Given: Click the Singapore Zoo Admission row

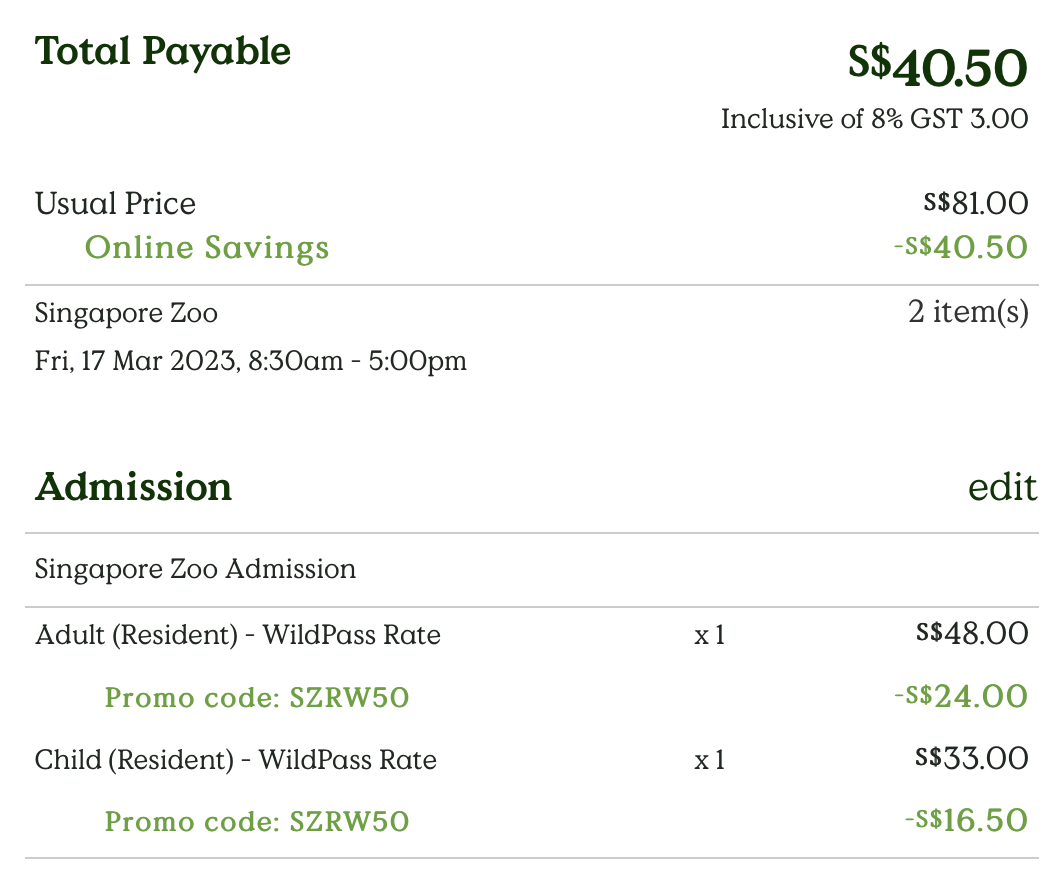Looking at the screenshot, I should point(195,570).
